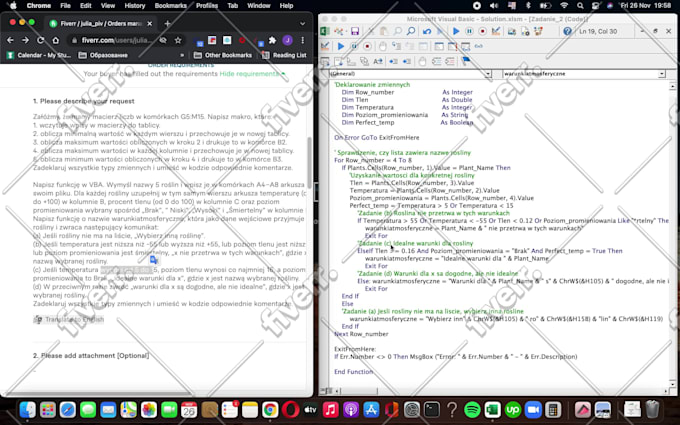Expand the Chrome tab search chevron
The image size is (680, 425).
302,20
